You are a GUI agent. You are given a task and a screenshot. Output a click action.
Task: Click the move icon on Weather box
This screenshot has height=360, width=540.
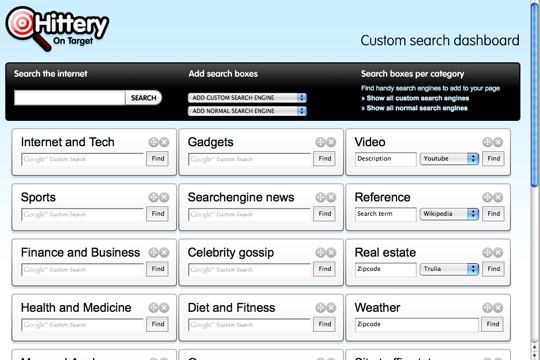(x=487, y=308)
